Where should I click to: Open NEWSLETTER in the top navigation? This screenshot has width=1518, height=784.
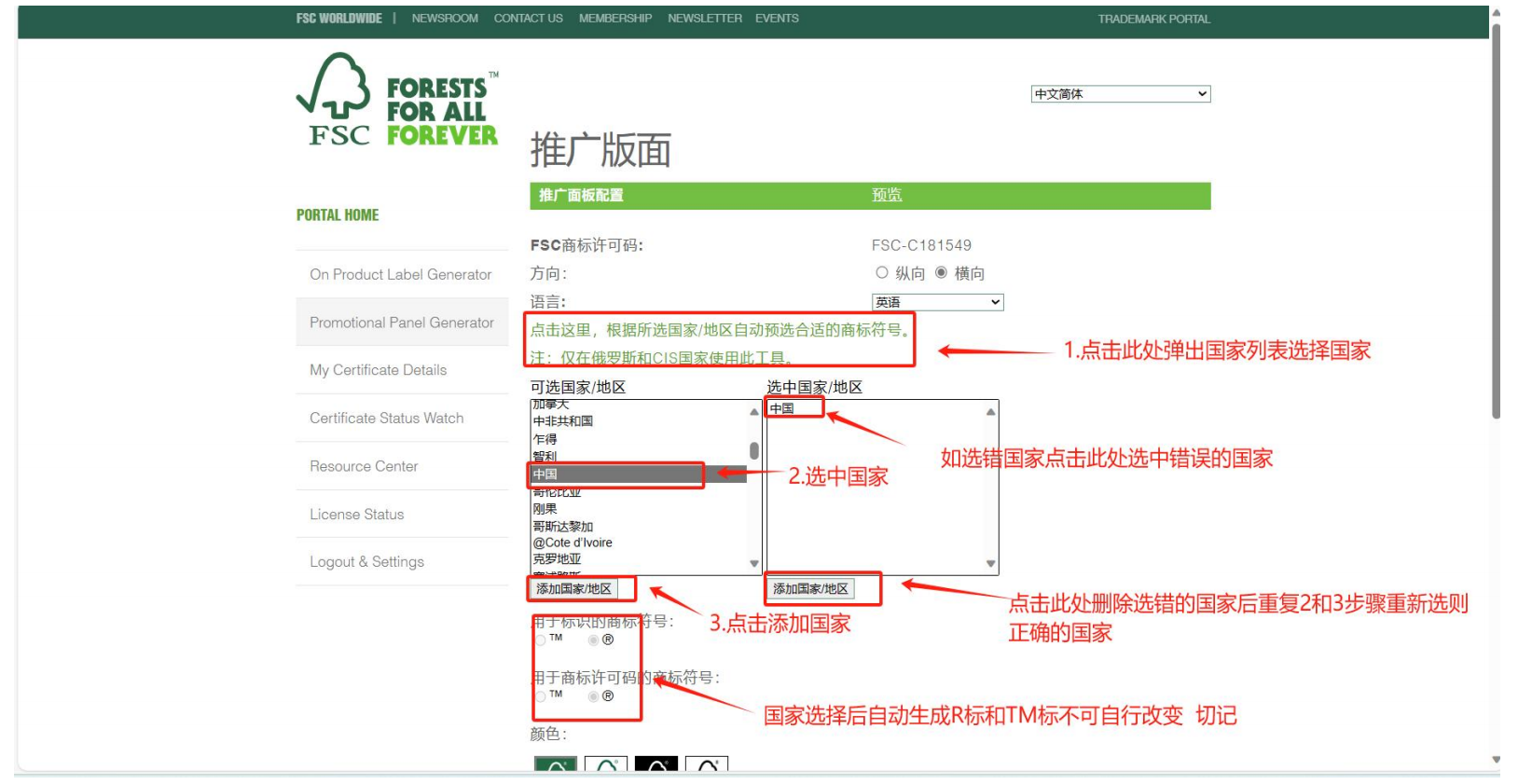pyautogui.click(x=705, y=19)
